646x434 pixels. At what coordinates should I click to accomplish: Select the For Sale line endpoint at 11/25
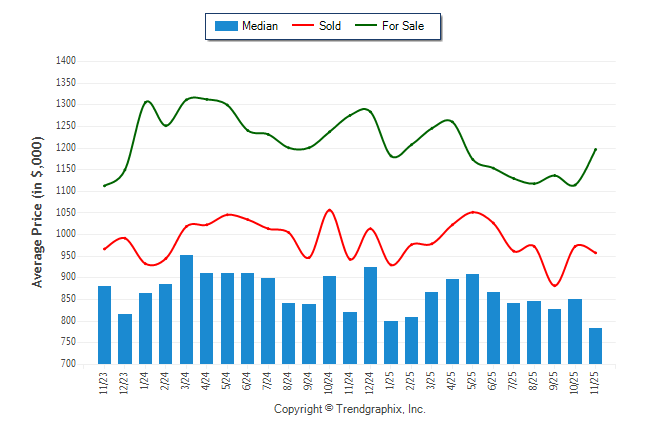[596, 149]
